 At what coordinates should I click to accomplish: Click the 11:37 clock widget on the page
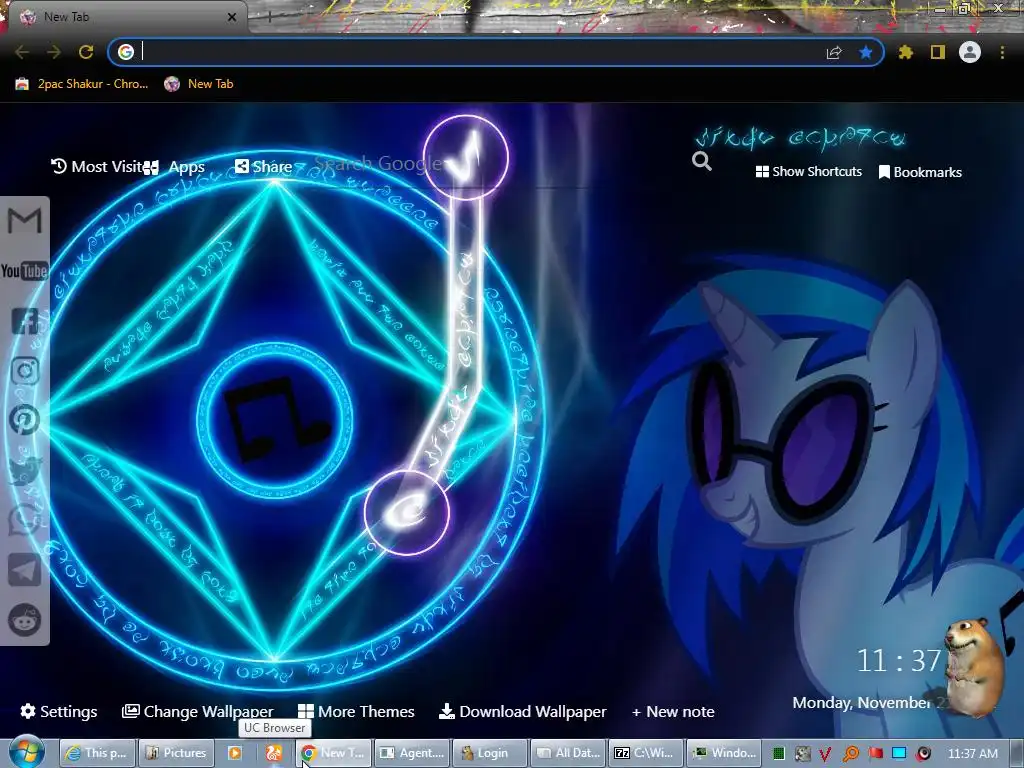[899, 661]
